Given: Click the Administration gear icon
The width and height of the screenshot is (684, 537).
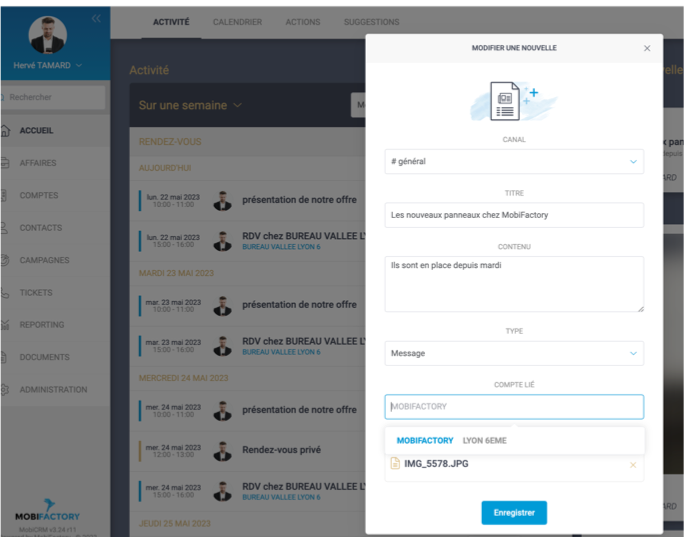Looking at the screenshot, I should click(x=5, y=390).
